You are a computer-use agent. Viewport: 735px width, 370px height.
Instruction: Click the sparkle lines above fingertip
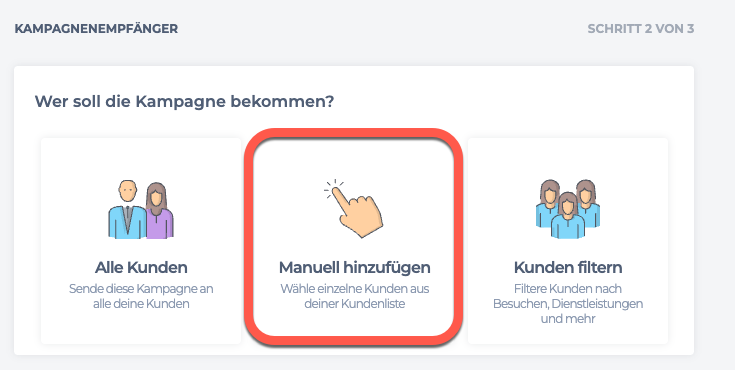333,186
